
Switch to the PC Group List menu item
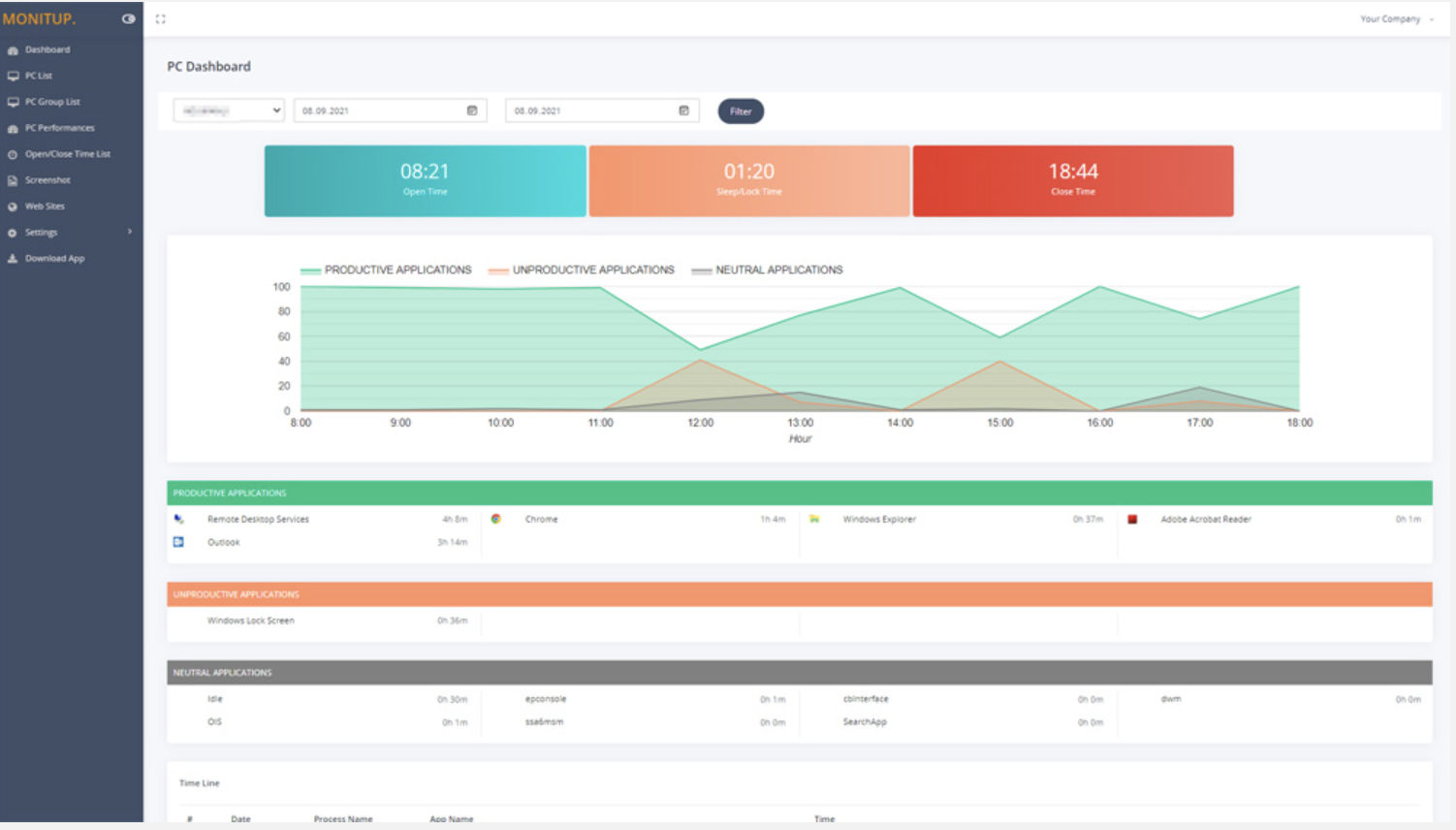[52, 101]
